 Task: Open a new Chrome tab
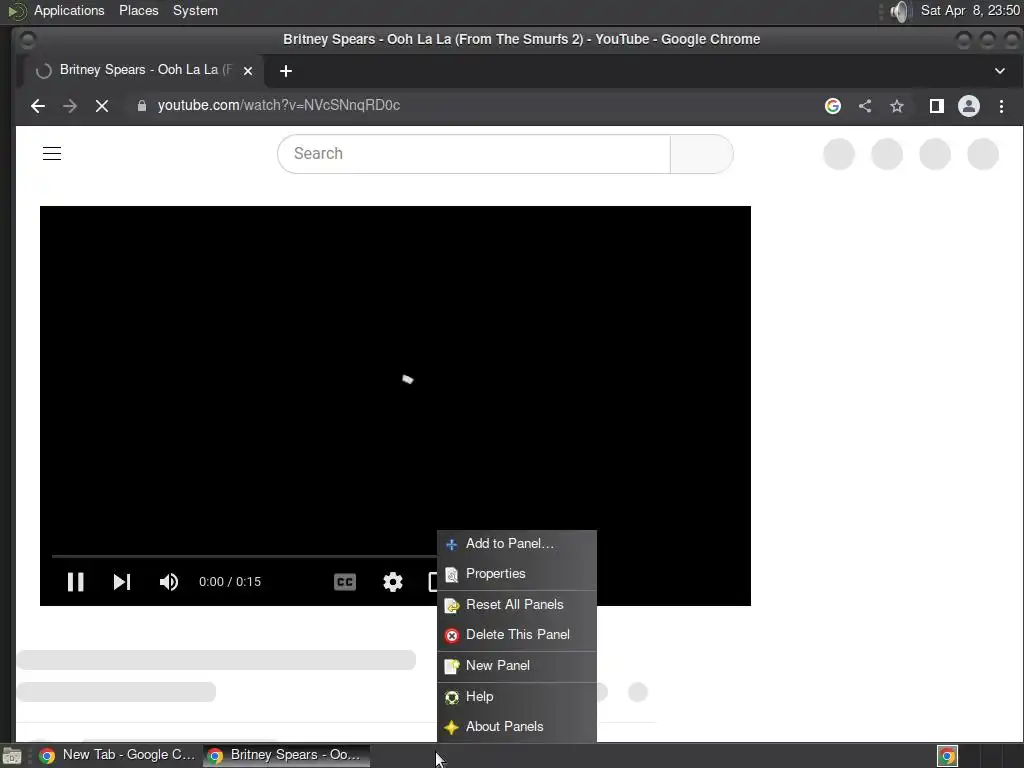coord(285,71)
